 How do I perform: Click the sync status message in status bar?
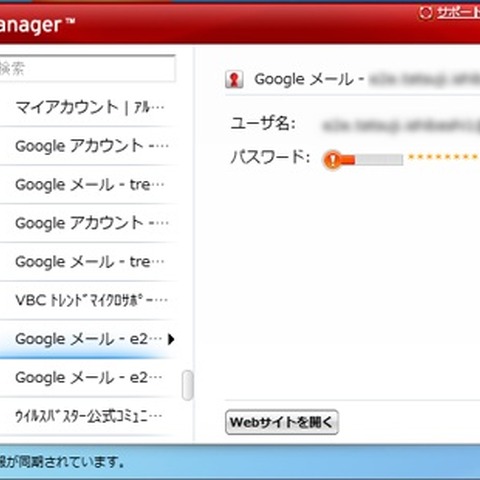(x=62, y=462)
